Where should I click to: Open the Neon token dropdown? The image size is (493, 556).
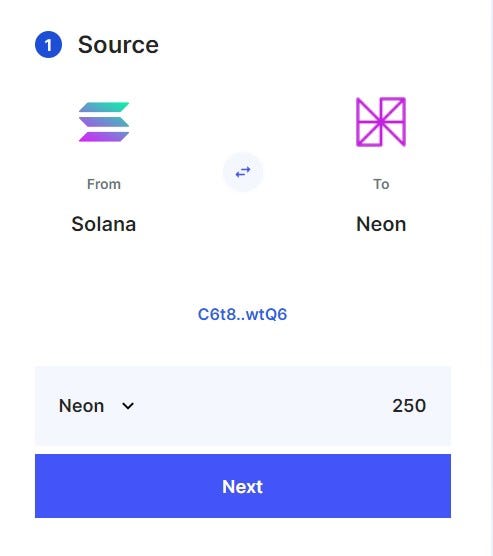click(96, 406)
